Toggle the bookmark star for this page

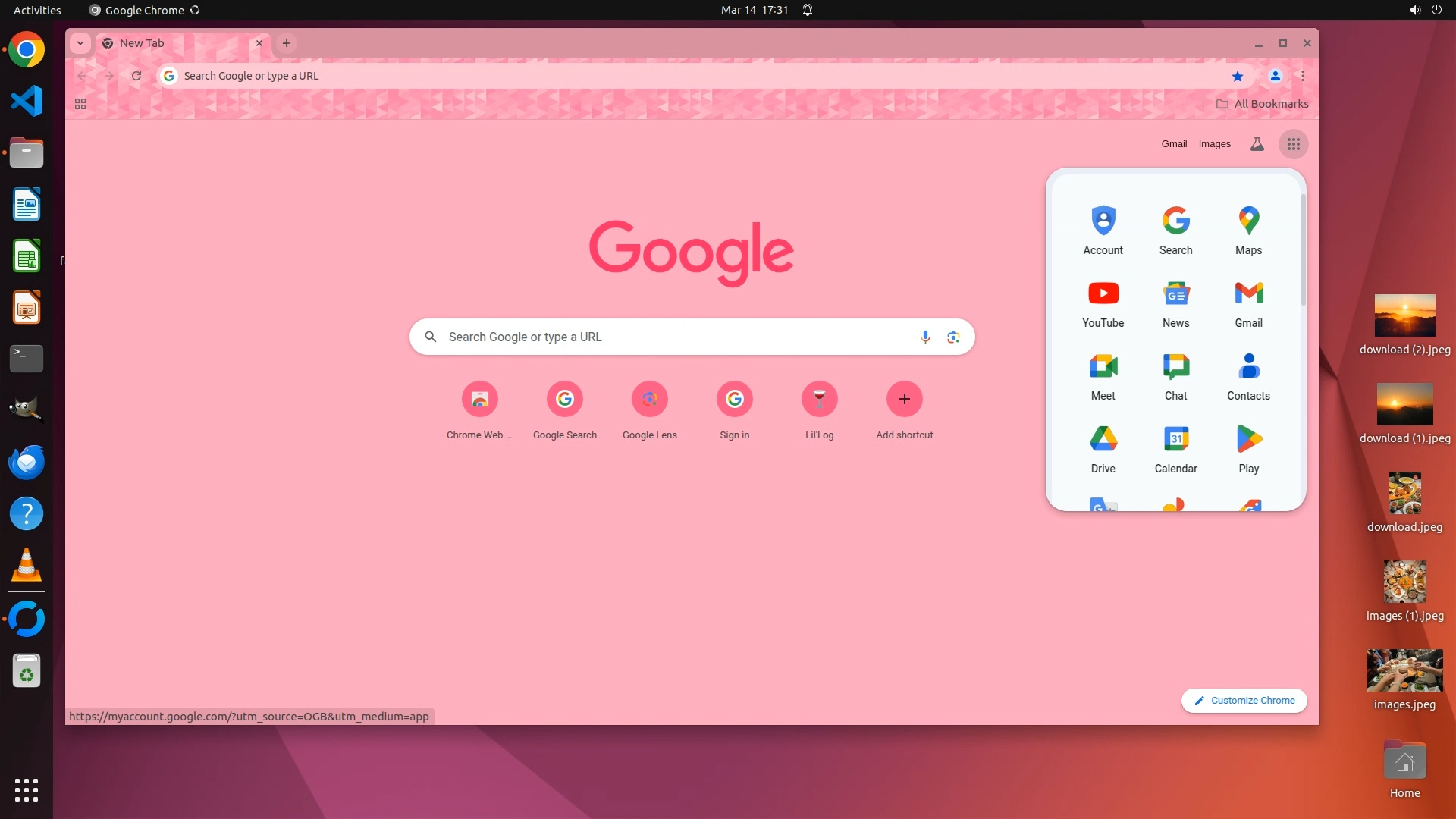click(x=1238, y=76)
